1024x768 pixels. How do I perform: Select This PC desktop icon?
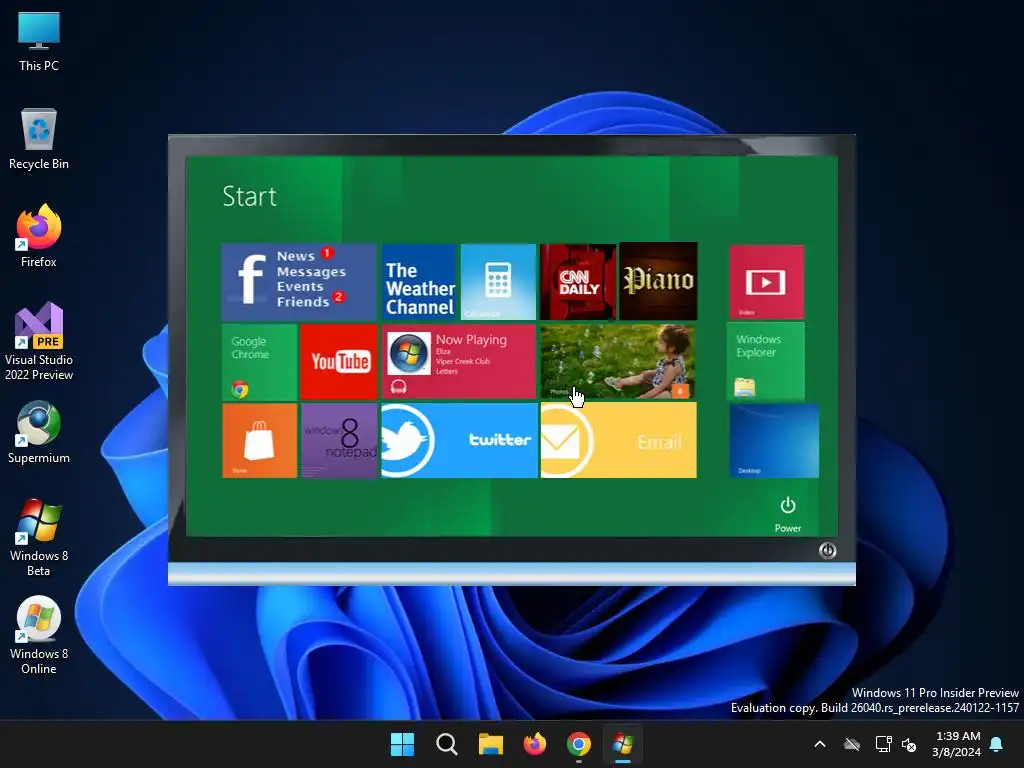click(x=39, y=41)
